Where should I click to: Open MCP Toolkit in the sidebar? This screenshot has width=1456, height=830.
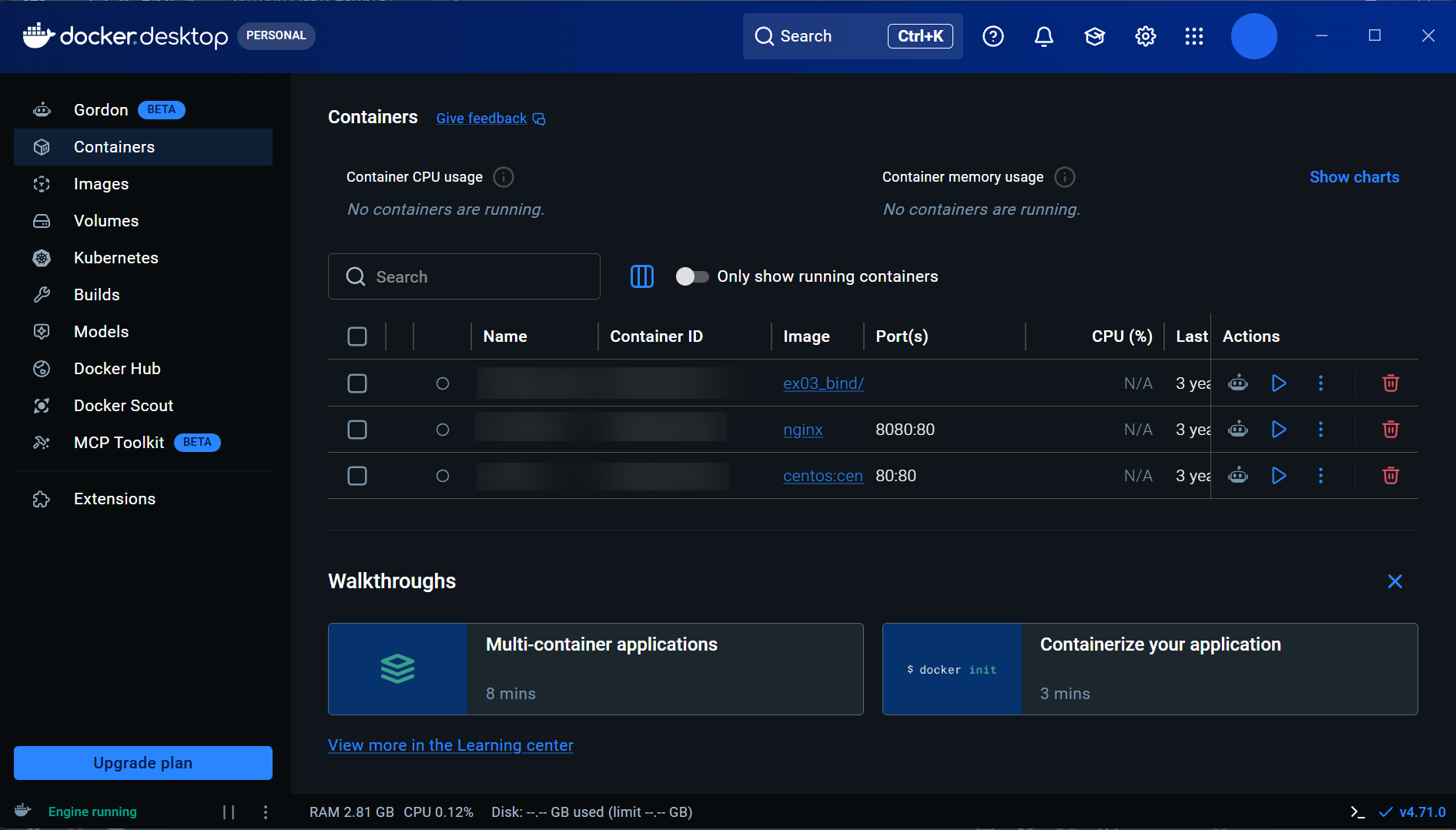click(x=143, y=443)
